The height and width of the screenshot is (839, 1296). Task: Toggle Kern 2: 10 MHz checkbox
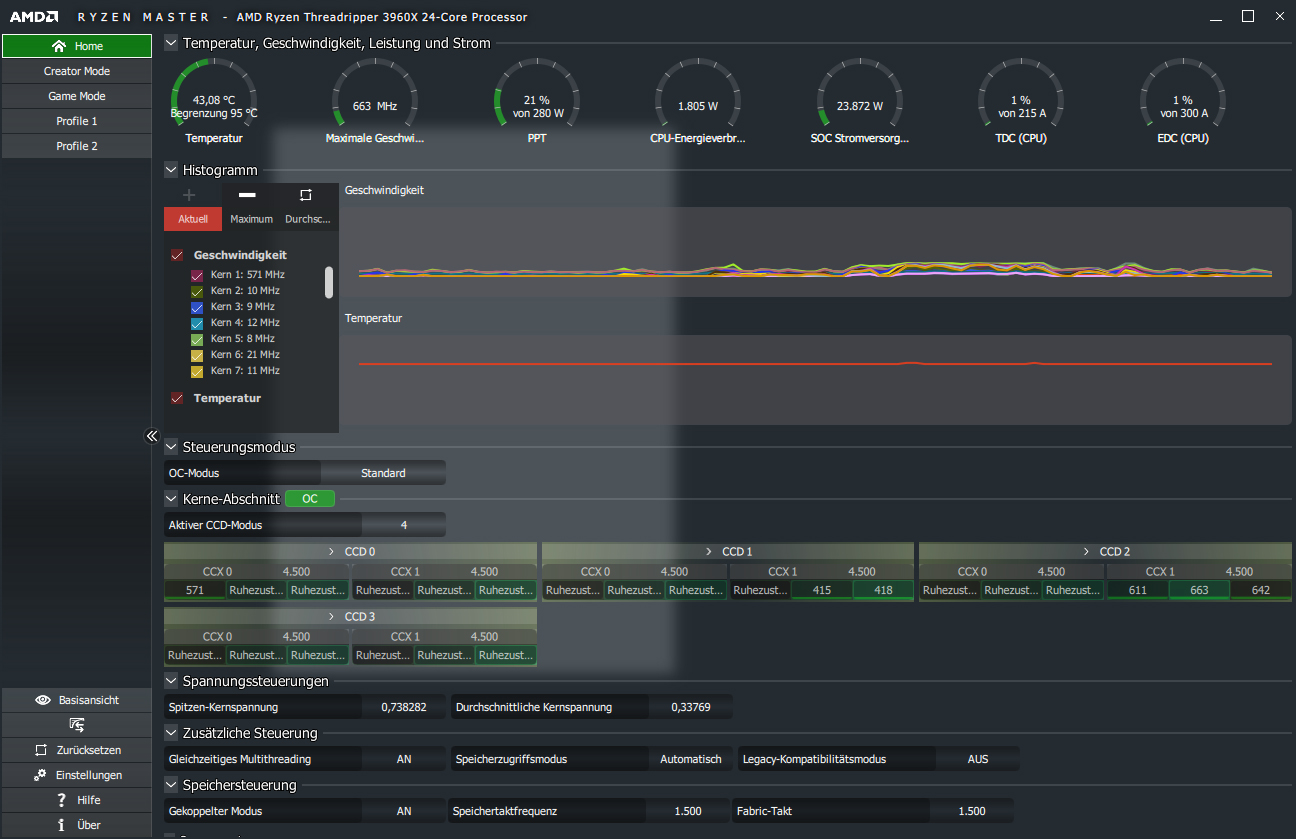pyautogui.click(x=197, y=291)
